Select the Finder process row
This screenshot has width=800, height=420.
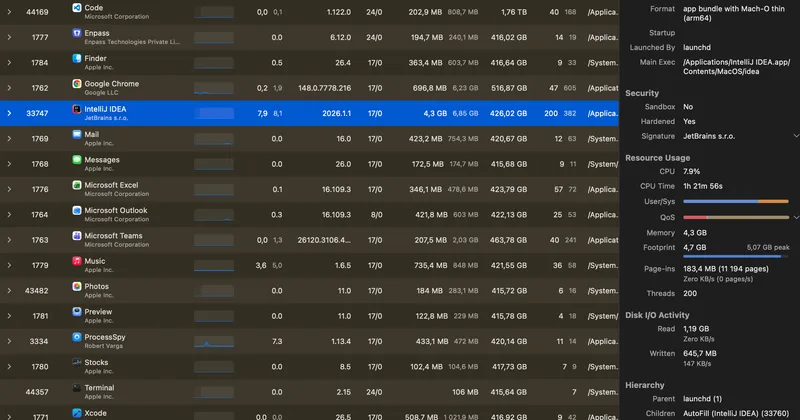(309, 63)
